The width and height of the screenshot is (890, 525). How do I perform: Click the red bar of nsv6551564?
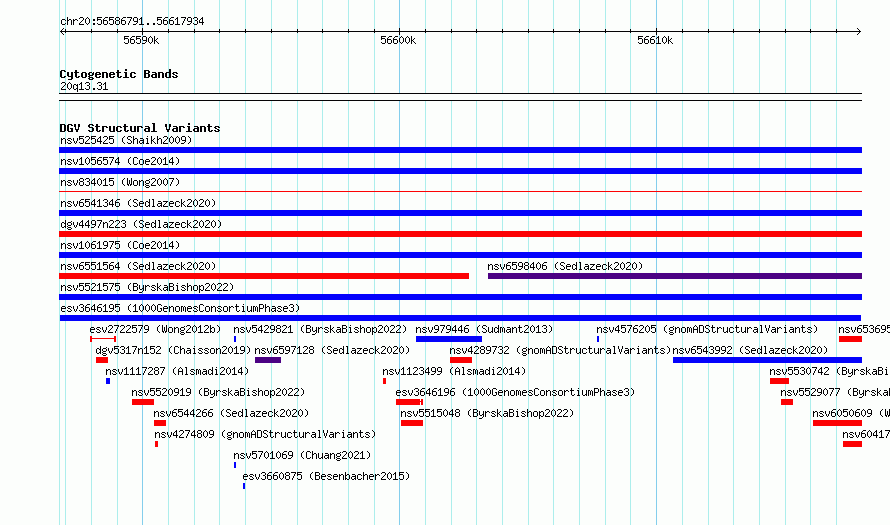tap(264, 276)
